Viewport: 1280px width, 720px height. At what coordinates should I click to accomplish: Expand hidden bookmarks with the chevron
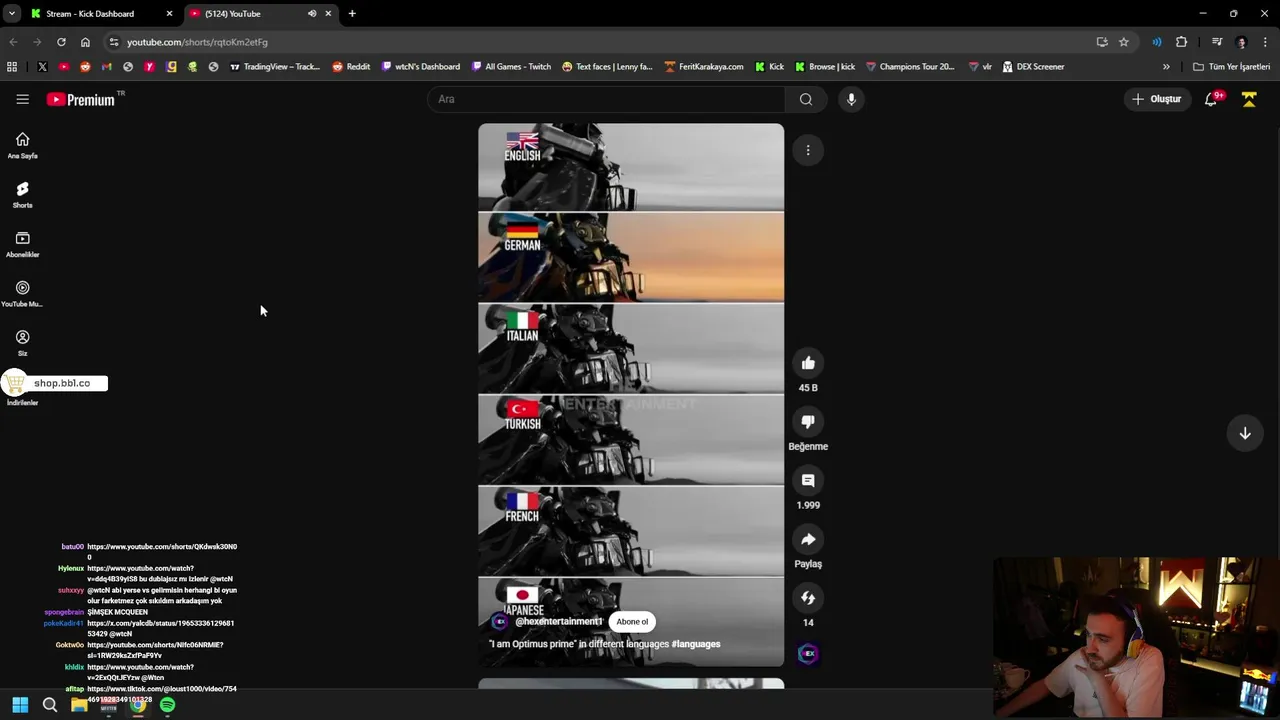point(1166,67)
